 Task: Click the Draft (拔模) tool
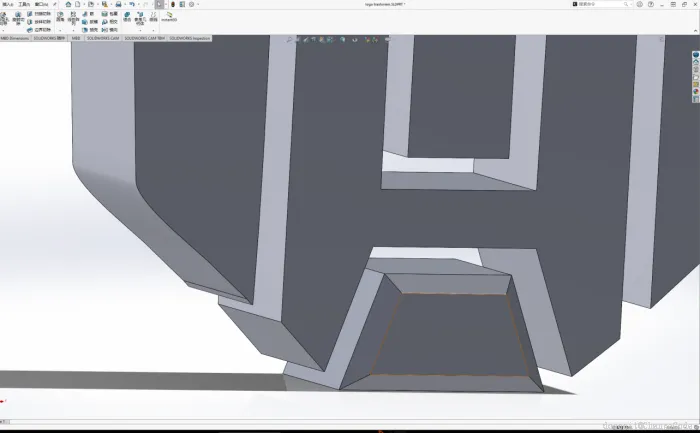89,22
